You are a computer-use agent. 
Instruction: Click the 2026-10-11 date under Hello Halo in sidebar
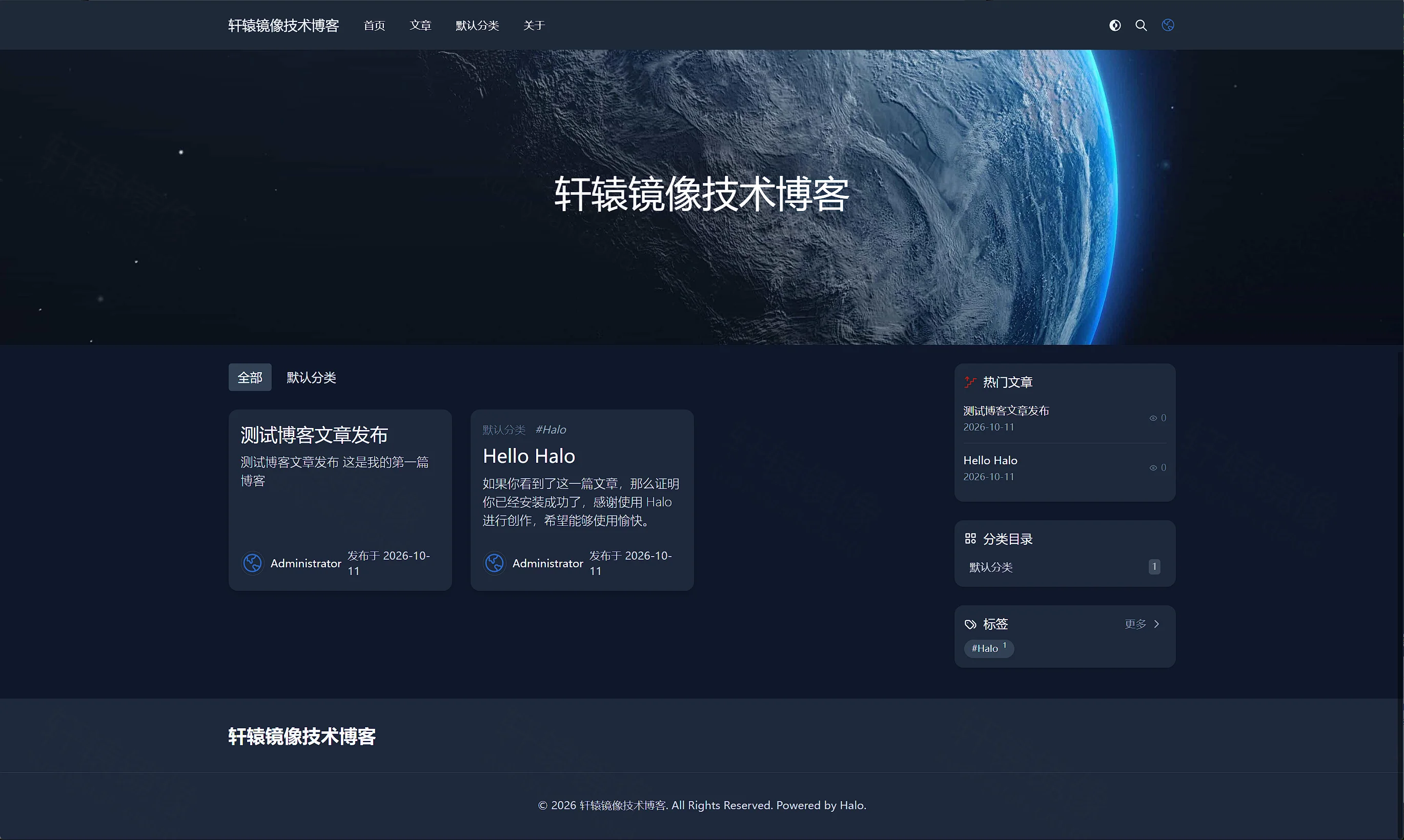coord(988,477)
